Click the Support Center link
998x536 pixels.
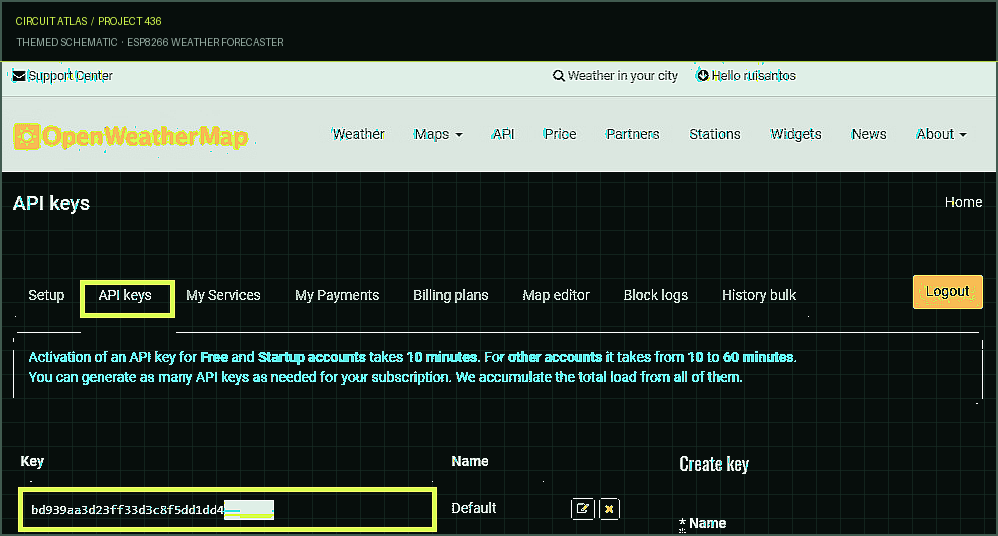point(70,76)
